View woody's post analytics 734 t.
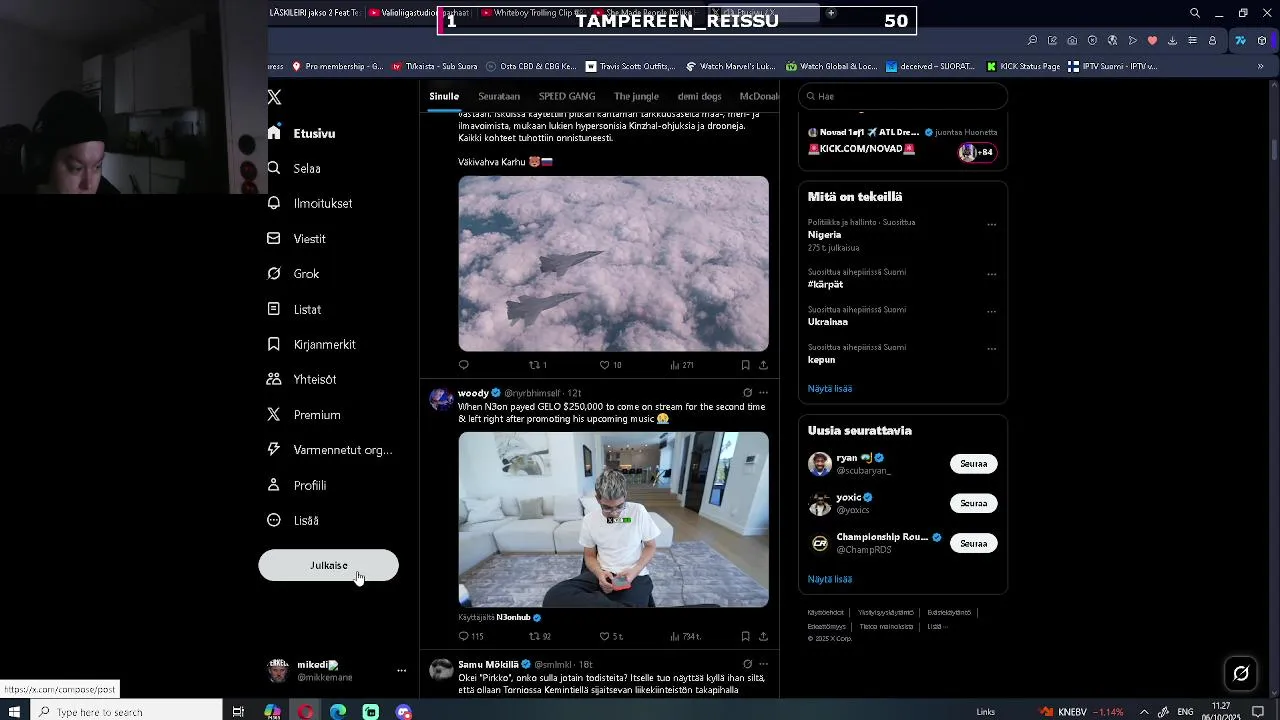1280x720 pixels. [685, 636]
